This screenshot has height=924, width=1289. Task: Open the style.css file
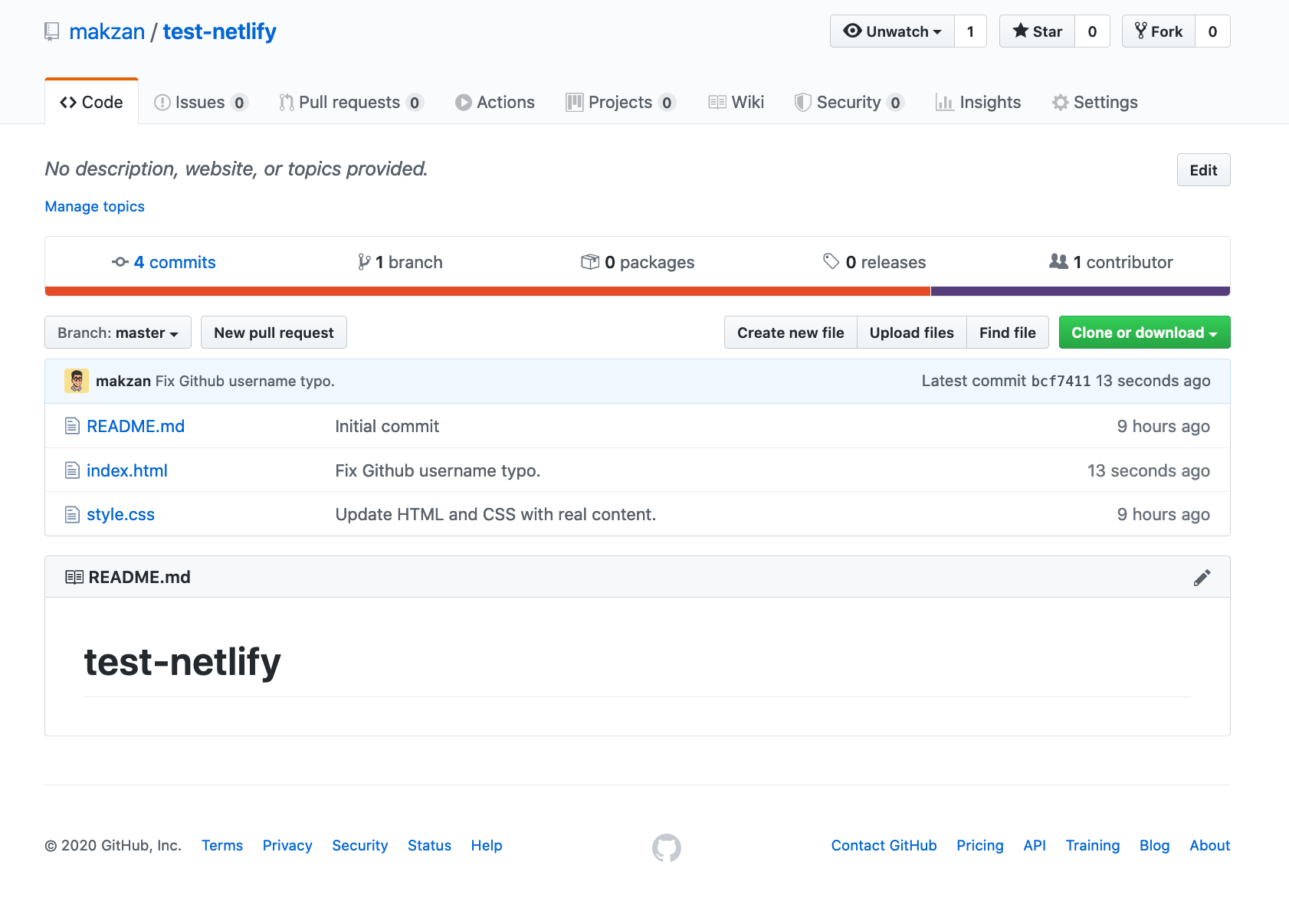(x=121, y=515)
